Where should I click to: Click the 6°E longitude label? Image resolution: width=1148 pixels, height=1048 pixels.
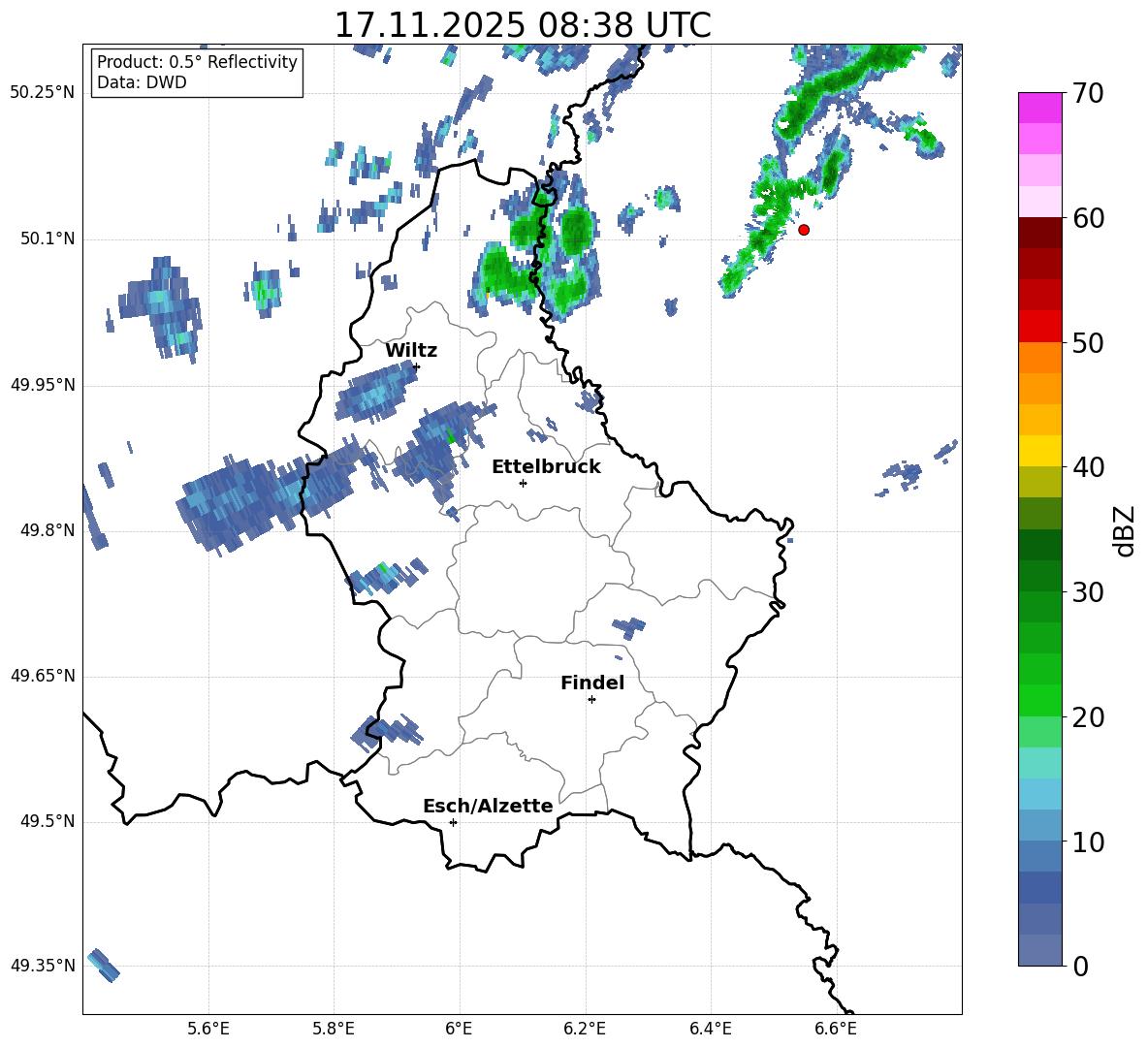[459, 1029]
